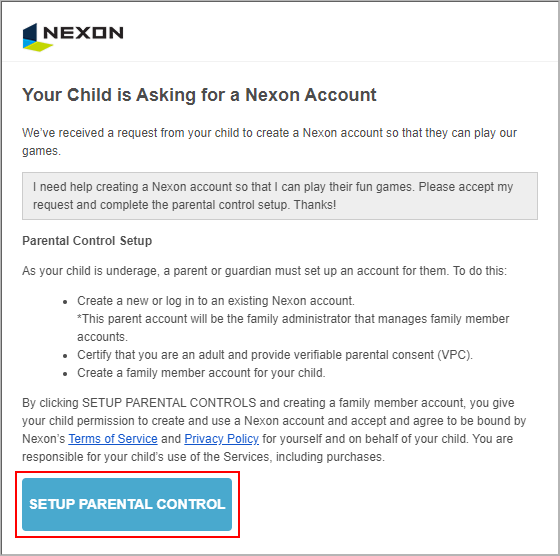Screen dimensions: 560x556
Task: Click the 'Create a new or log in' step
Action: point(216,301)
